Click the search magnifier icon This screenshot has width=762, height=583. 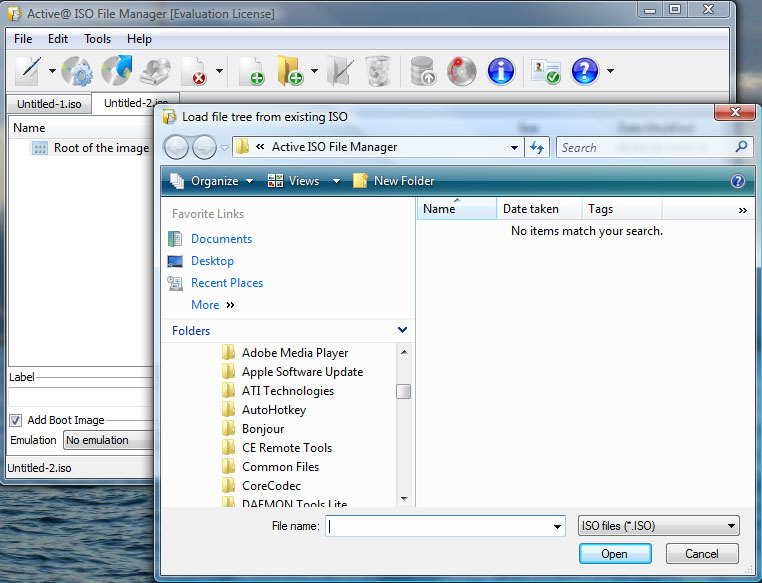[741, 147]
